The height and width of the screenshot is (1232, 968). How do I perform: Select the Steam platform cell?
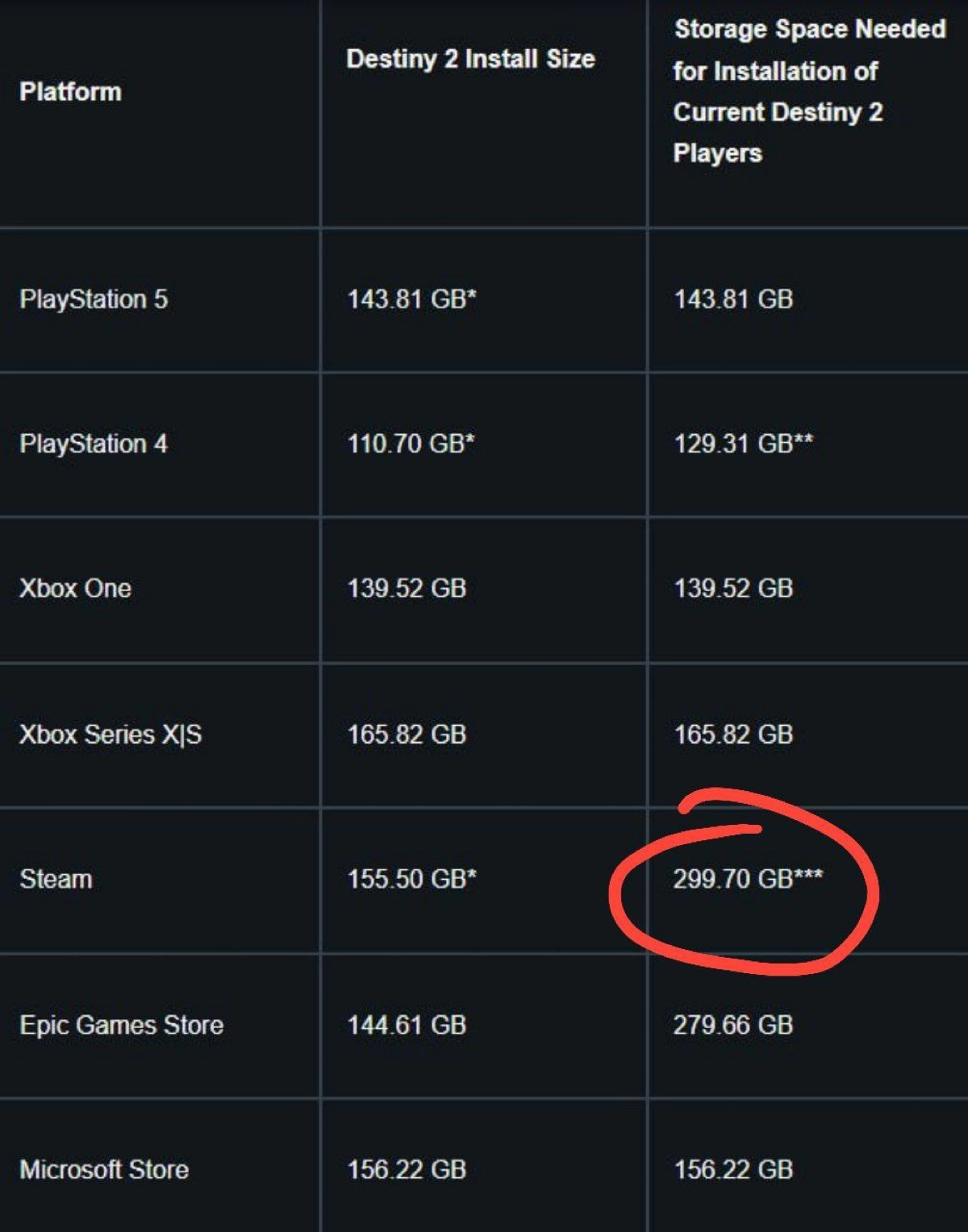56,878
